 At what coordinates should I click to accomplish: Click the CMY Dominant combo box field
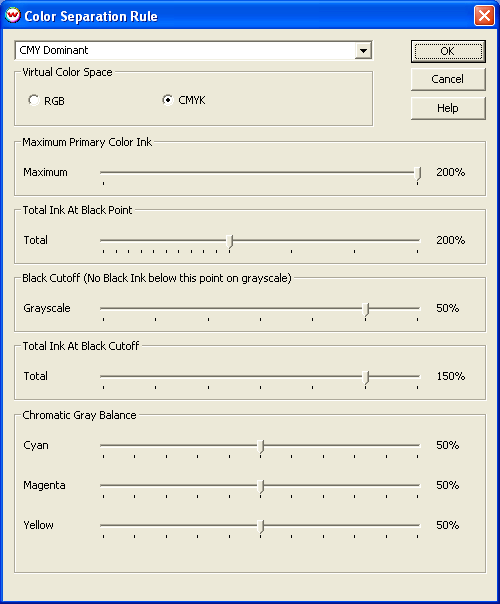193,50
